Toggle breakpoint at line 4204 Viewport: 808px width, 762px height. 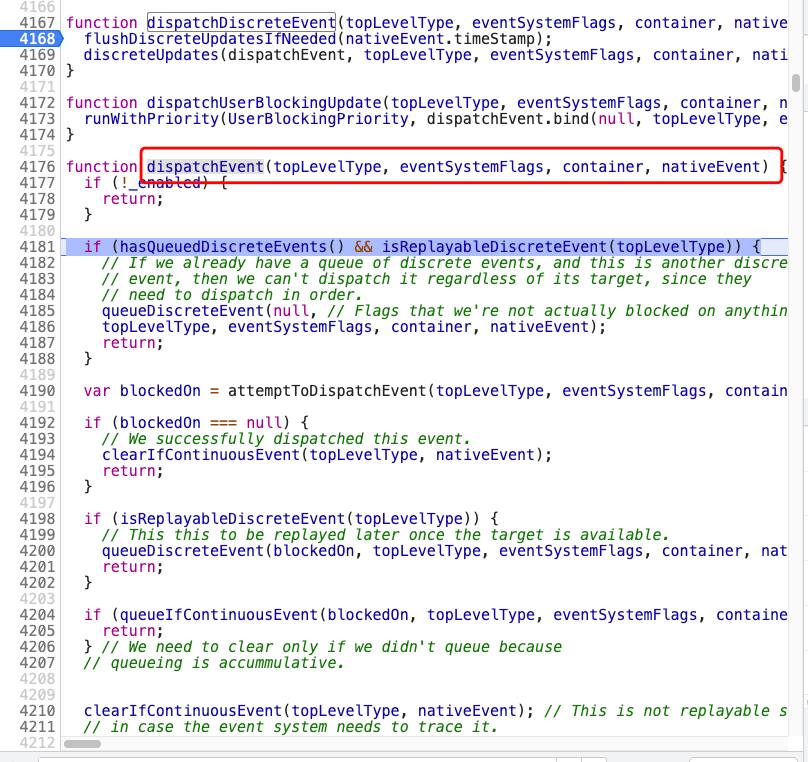click(37, 614)
